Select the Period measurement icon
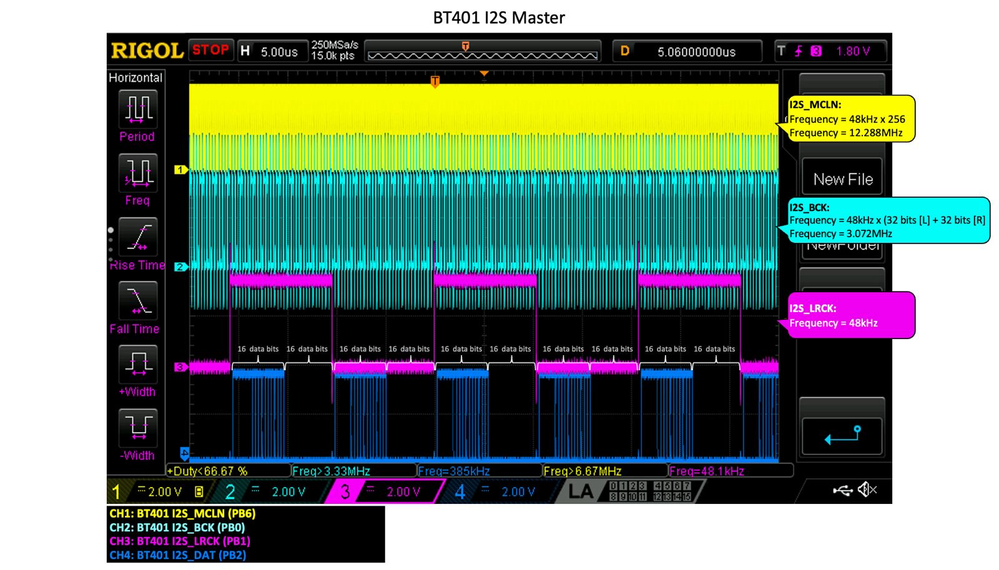Viewport: 999px width, 570px height. [x=138, y=108]
